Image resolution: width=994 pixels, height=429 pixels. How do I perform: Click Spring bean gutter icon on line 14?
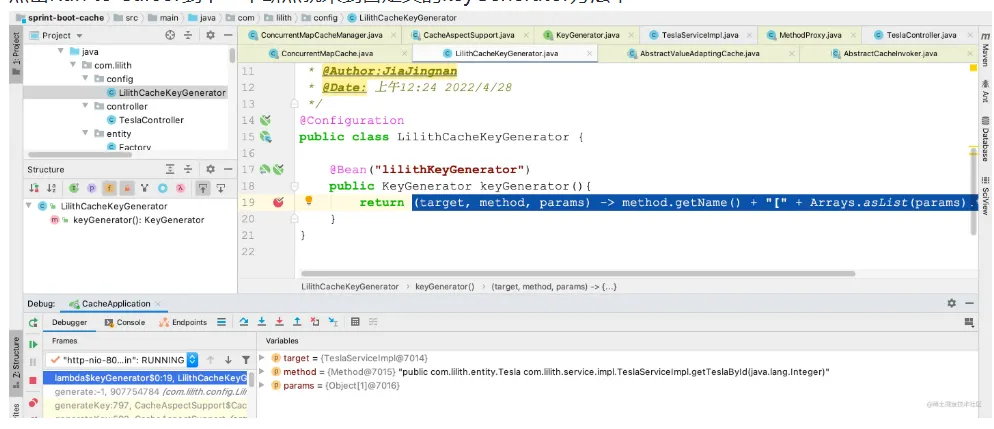(x=266, y=120)
